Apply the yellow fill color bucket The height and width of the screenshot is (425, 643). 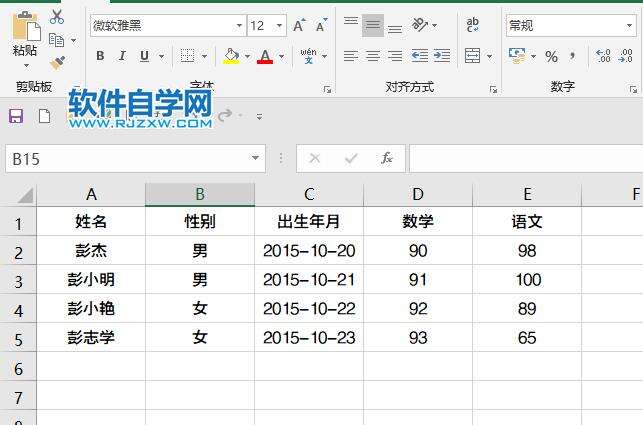tap(231, 56)
